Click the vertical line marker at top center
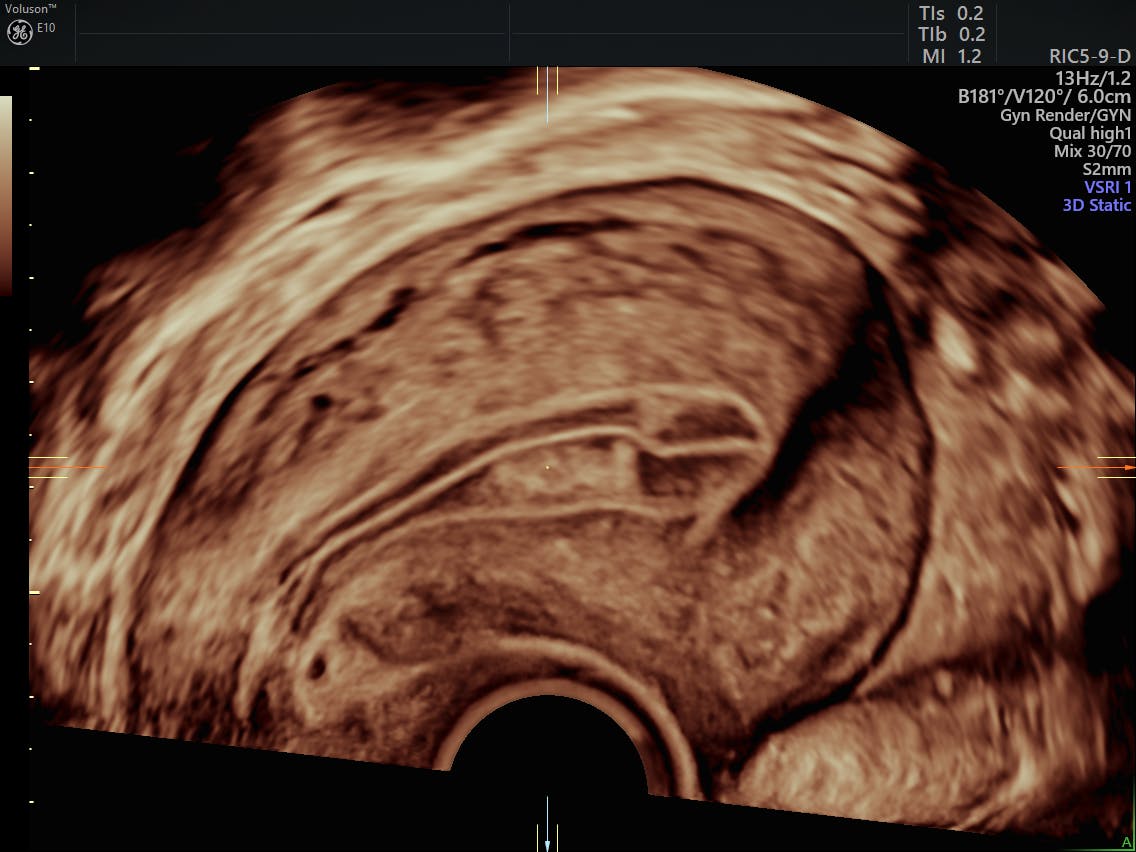Image resolution: width=1136 pixels, height=852 pixels. 547,90
